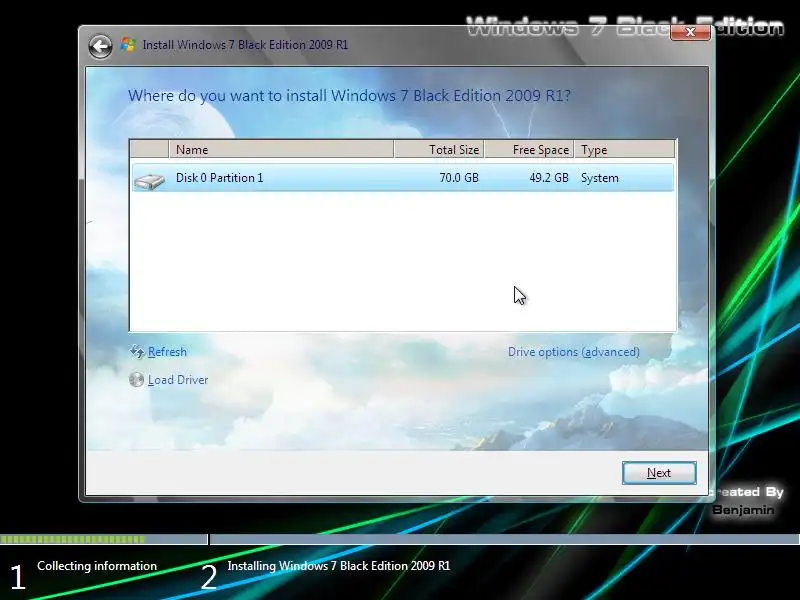The image size is (800, 600).
Task: Open the Load Driver link
Action: (x=178, y=380)
